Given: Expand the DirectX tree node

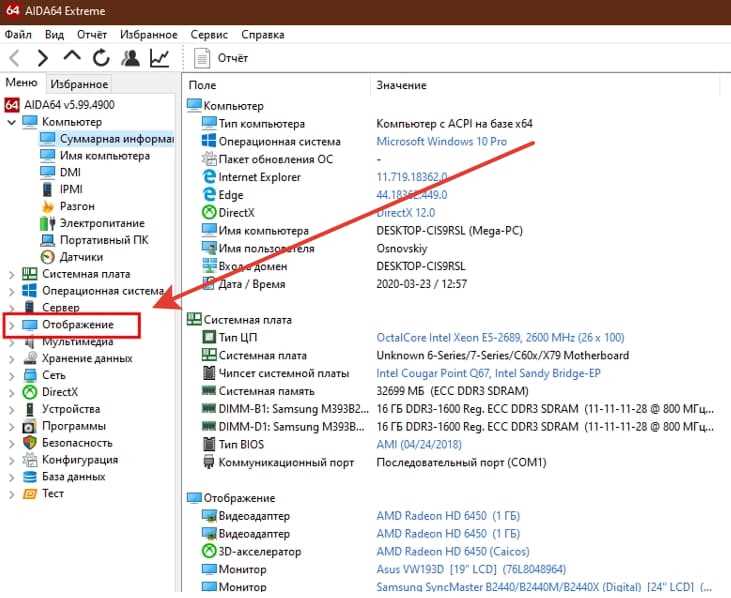Looking at the screenshot, I should tap(12, 393).
